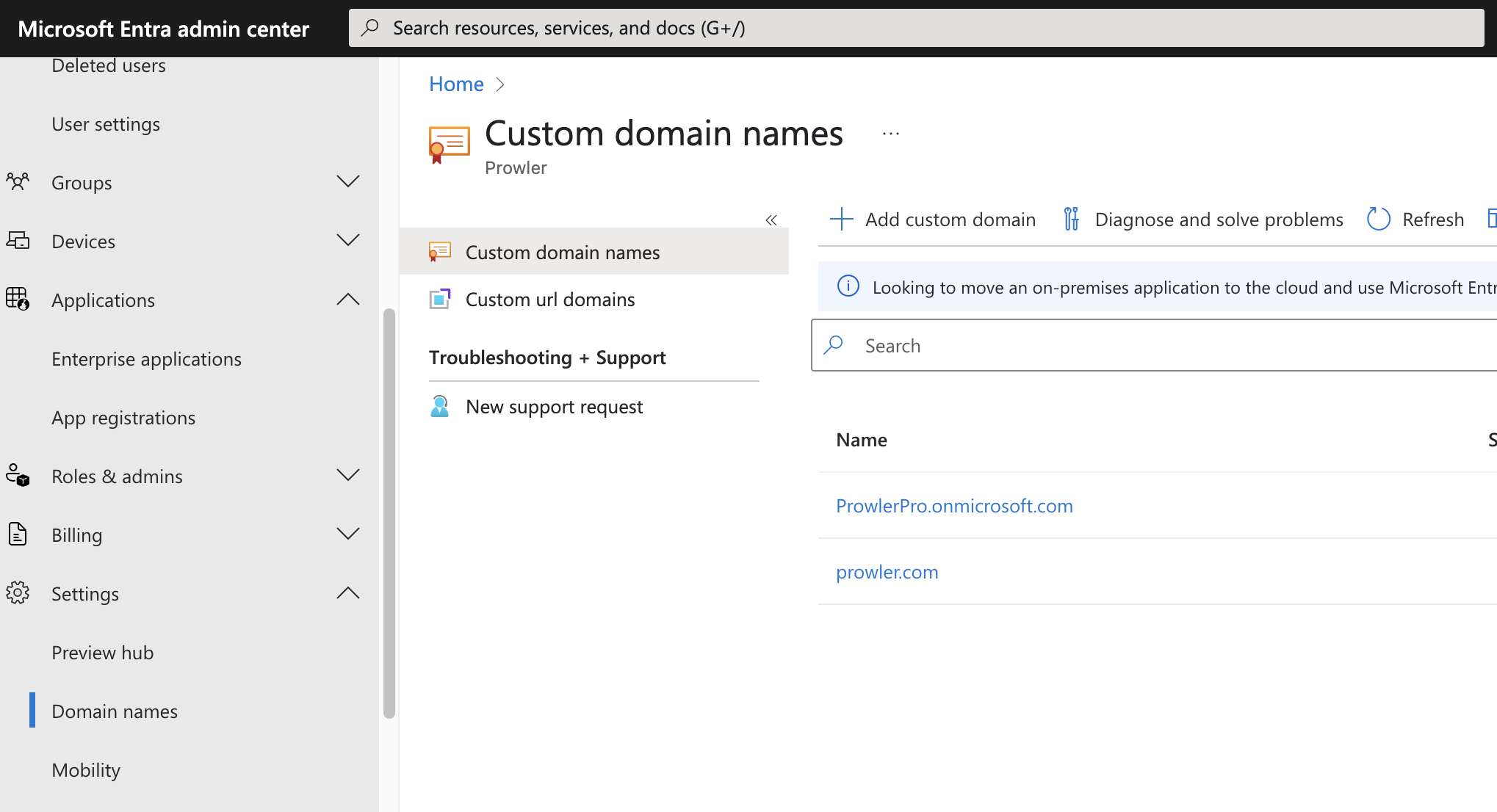Screen dimensions: 1497x812
Task: Open Domain names in the sidebar
Action: (x=115, y=711)
